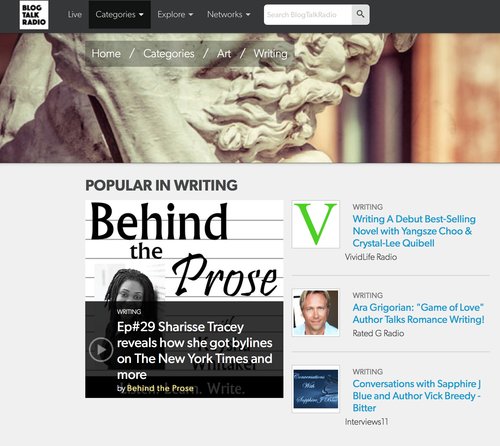Open the Live menu item
The height and width of the screenshot is (446, 500).
(x=75, y=15)
